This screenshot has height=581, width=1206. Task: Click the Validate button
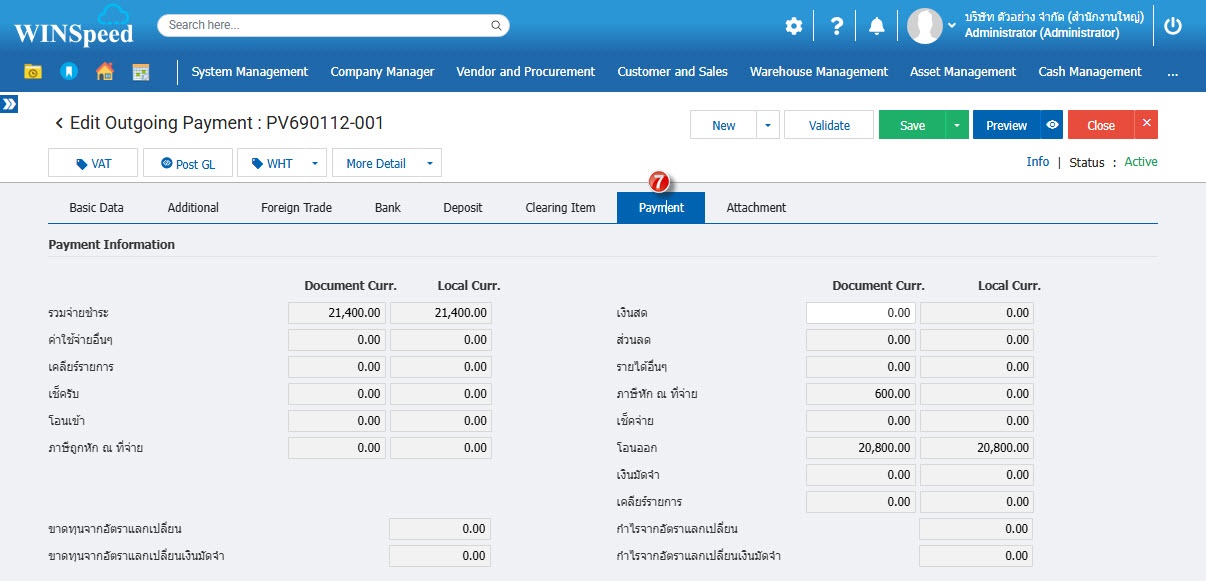tap(829, 125)
